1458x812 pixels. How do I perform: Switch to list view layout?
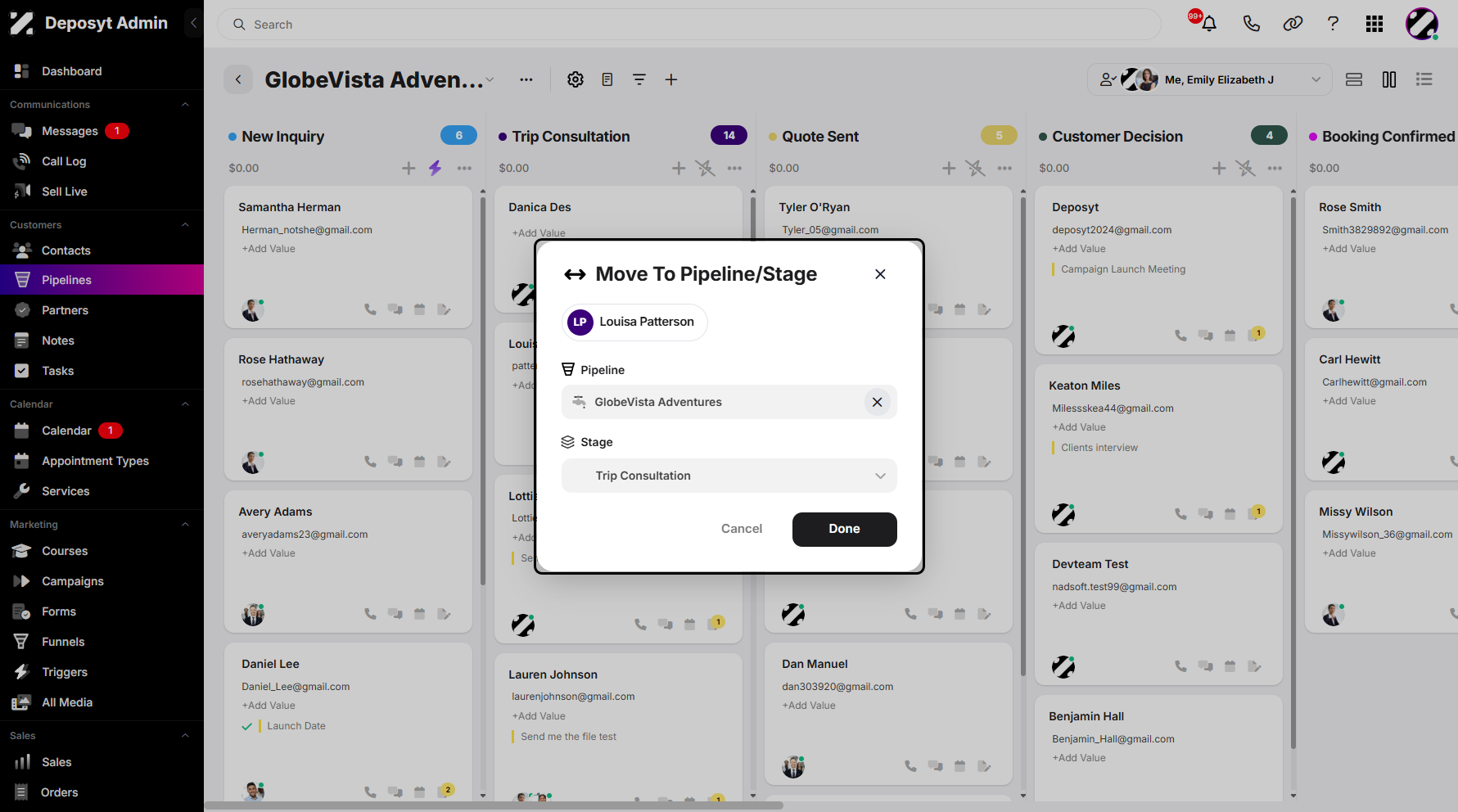click(1424, 79)
